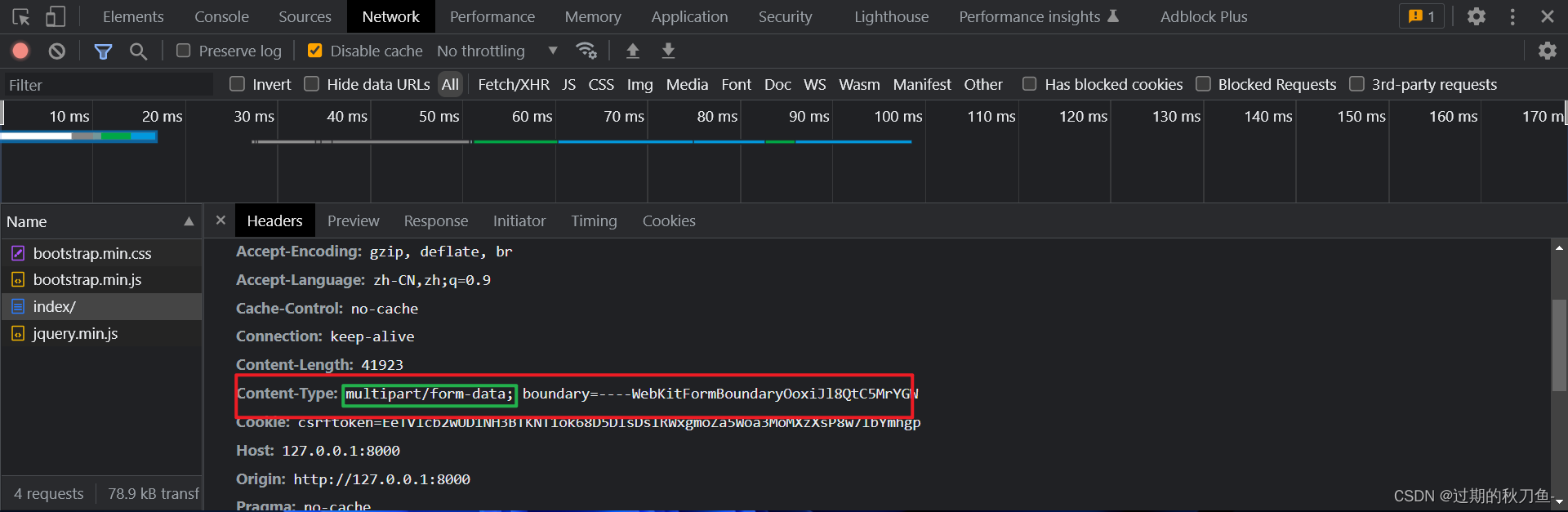Open the No throttling dropdown
This screenshot has height=512, width=1568.
click(497, 51)
